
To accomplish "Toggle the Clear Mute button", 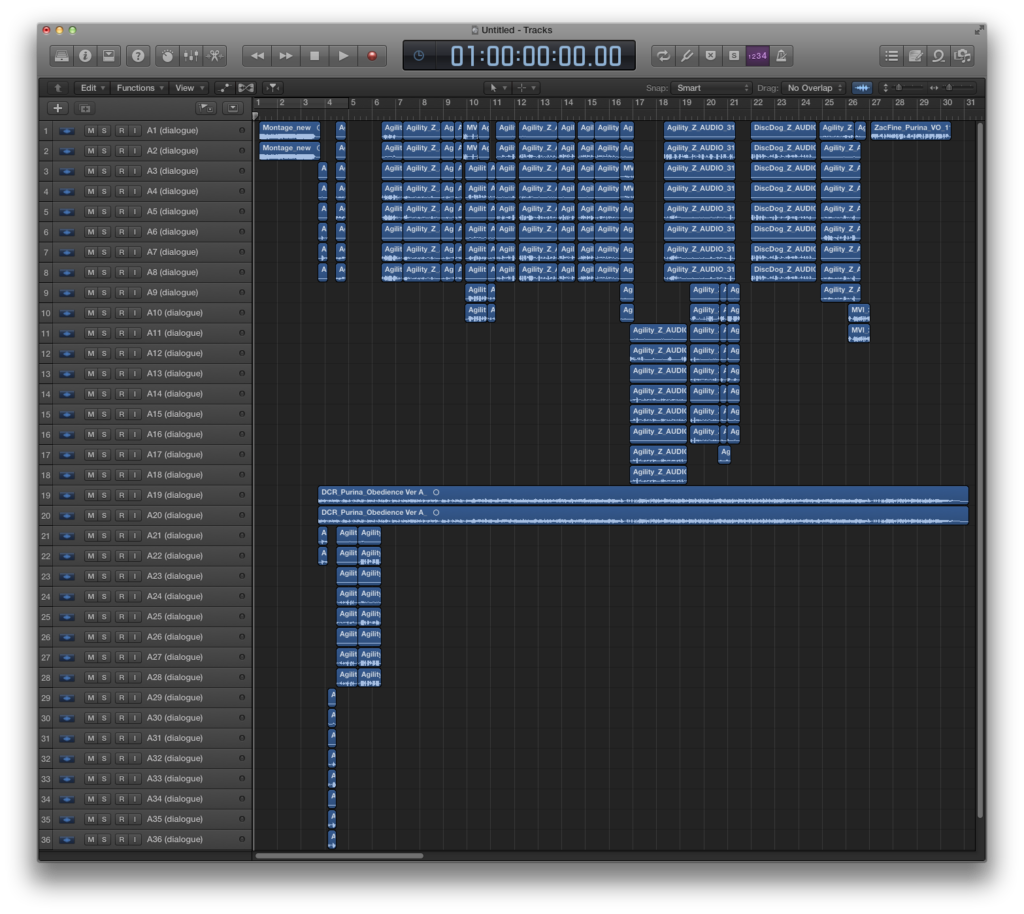I will click(x=710, y=56).
